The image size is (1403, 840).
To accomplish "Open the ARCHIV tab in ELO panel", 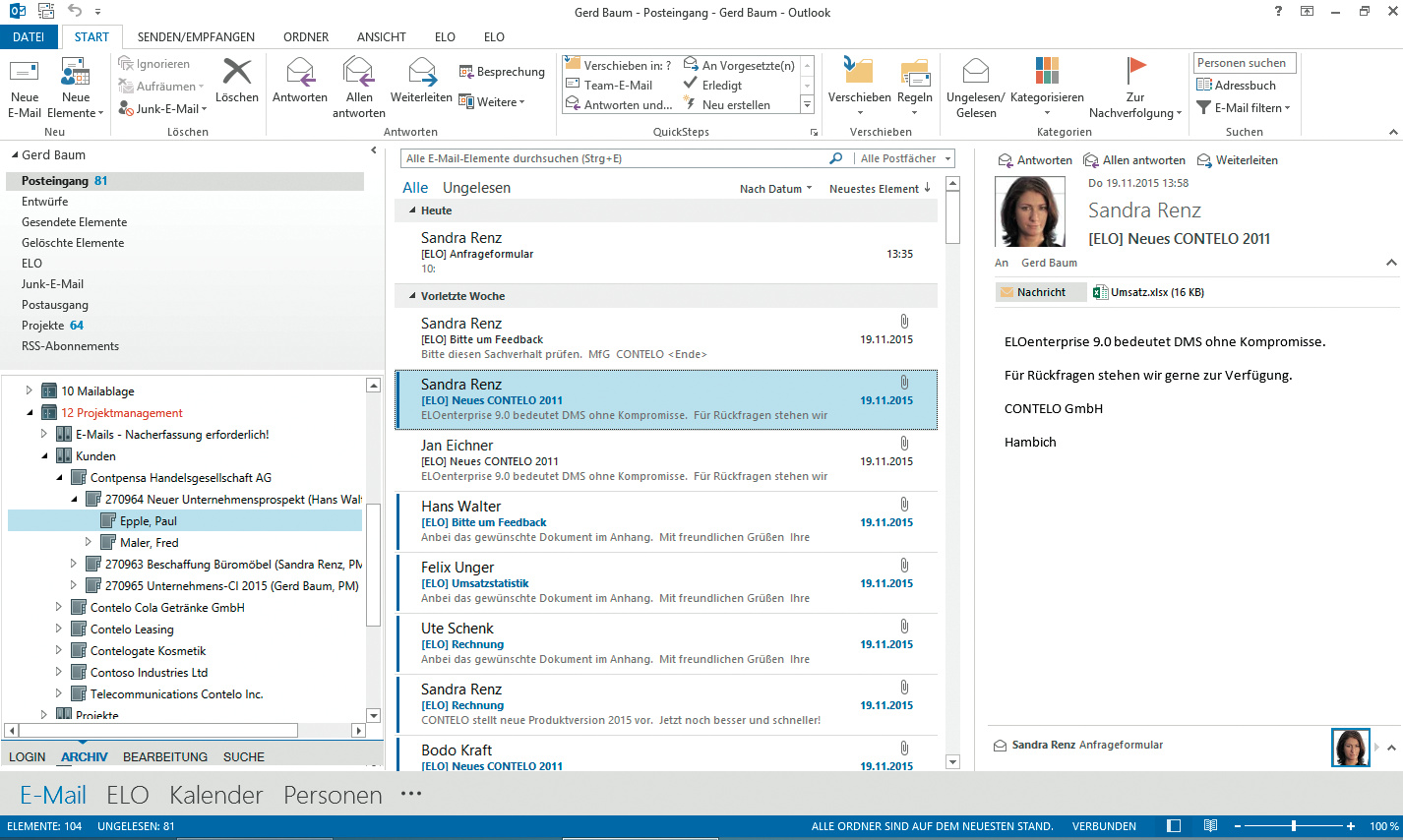I will click(x=85, y=756).
